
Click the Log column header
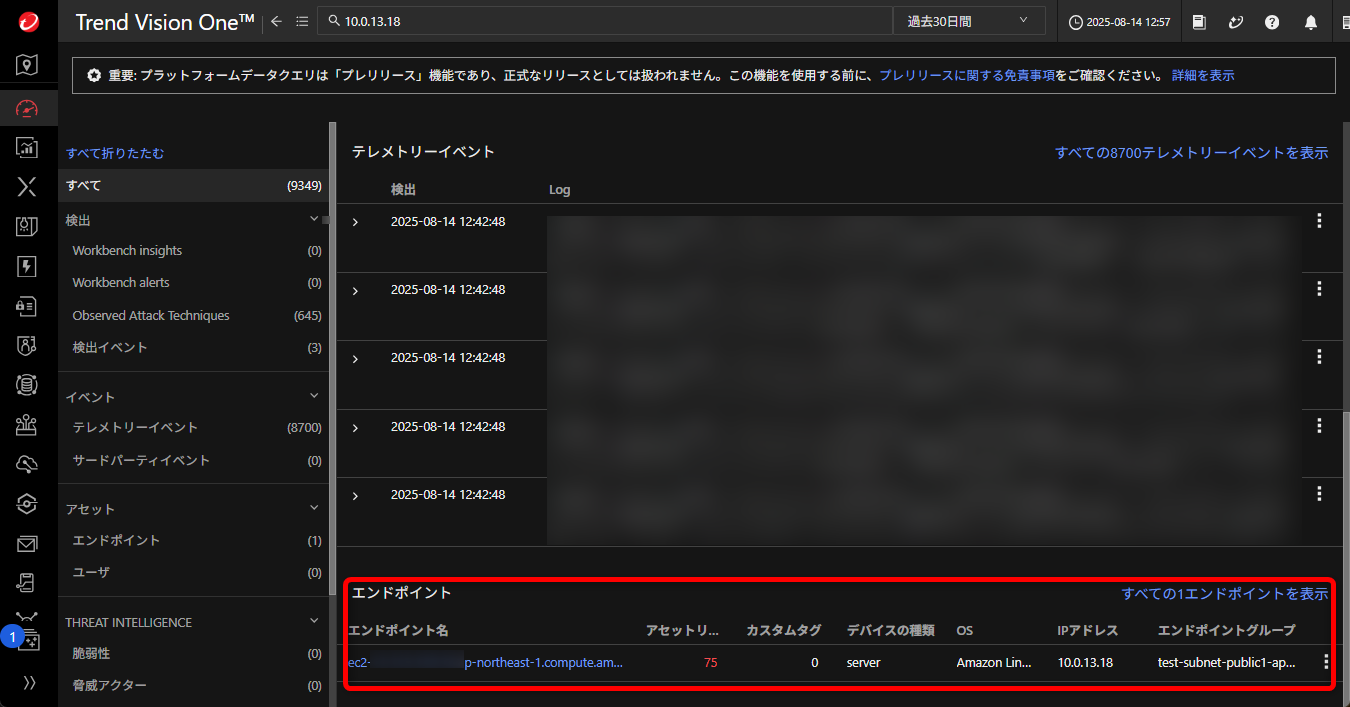(x=560, y=189)
